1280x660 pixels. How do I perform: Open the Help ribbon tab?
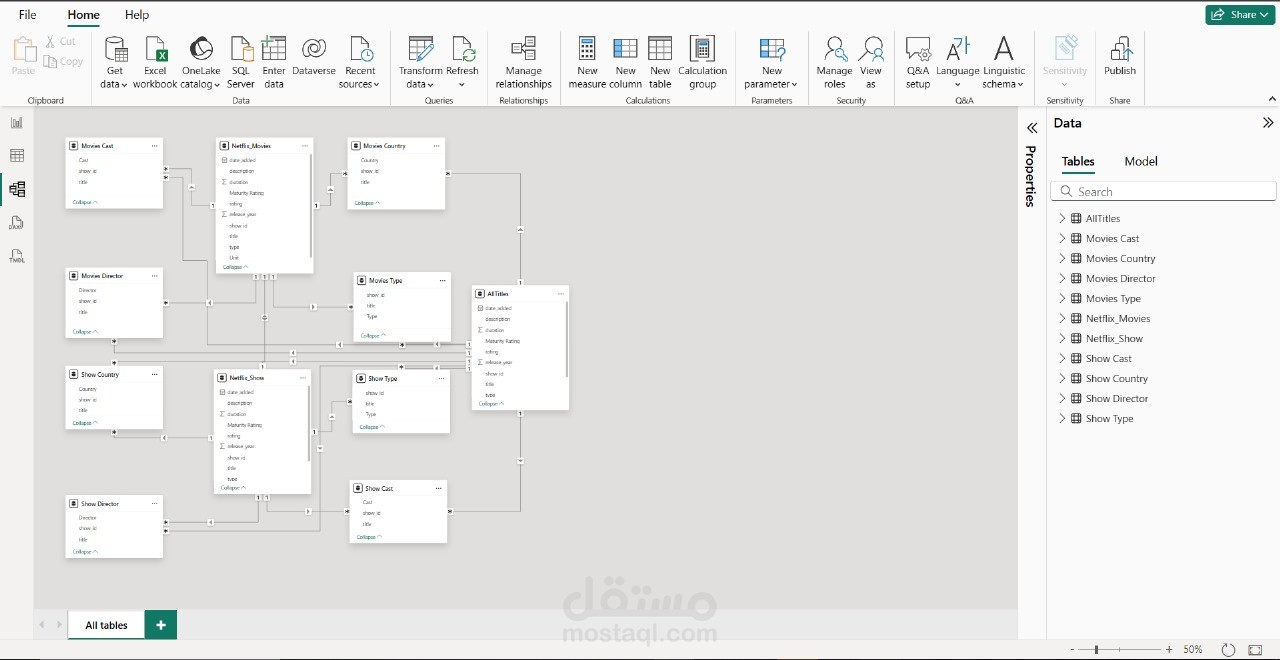(x=137, y=15)
